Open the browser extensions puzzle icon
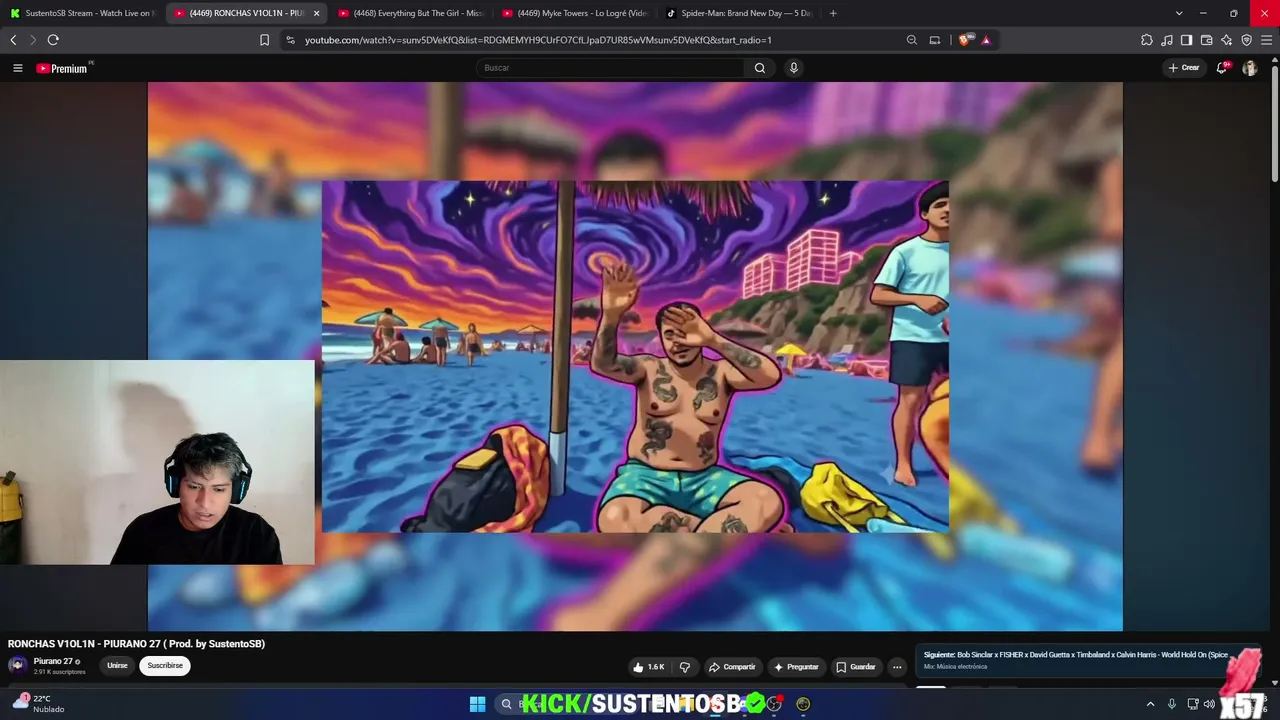 (x=1147, y=40)
